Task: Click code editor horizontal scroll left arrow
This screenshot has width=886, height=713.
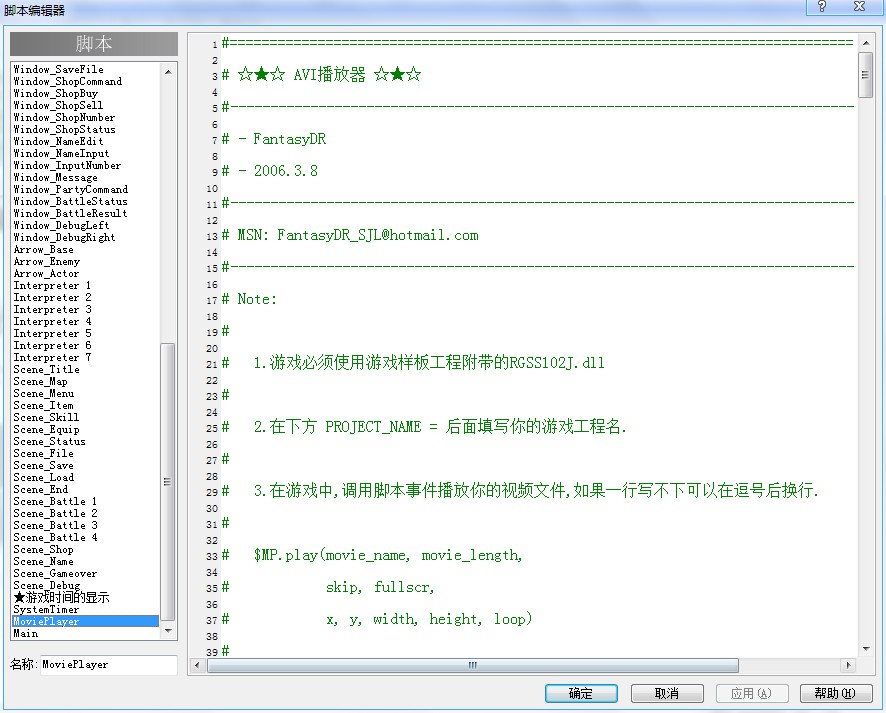Action: click(197, 665)
